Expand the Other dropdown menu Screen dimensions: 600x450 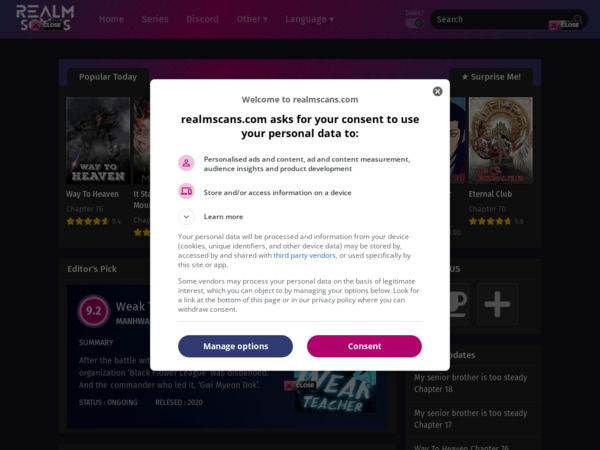point(252,19)
